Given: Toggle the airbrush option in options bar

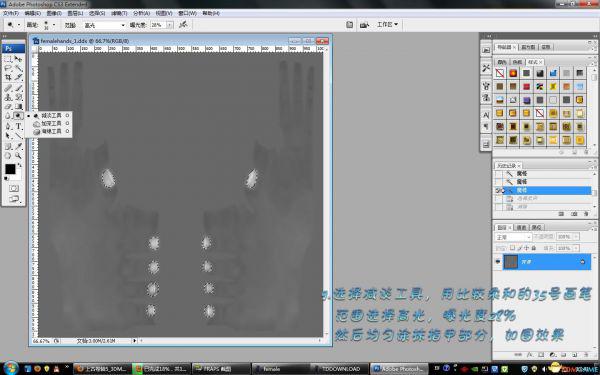Looking at the screenshot, I should click(x=183, y=24).
